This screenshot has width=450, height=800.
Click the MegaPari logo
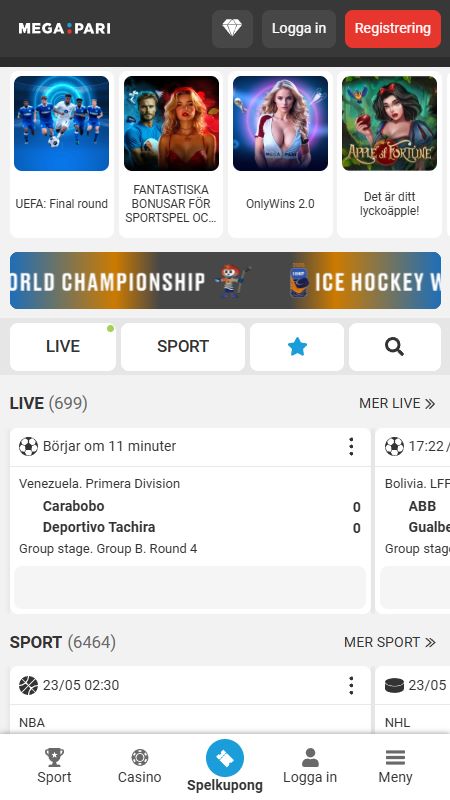[64, 29]
